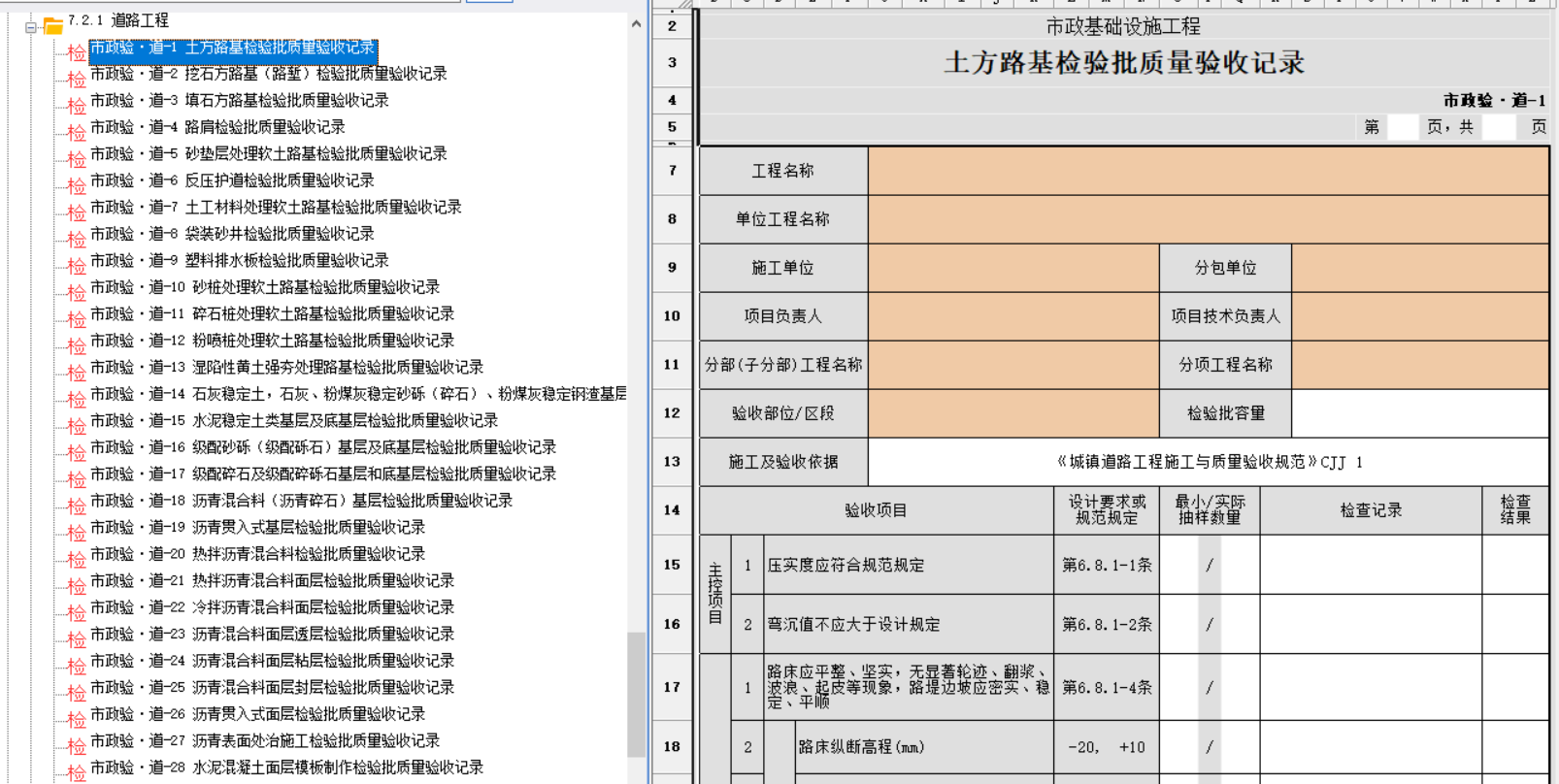Select the row 13 header
This screenshot has height=784, width=1559.
pos(672,462)
